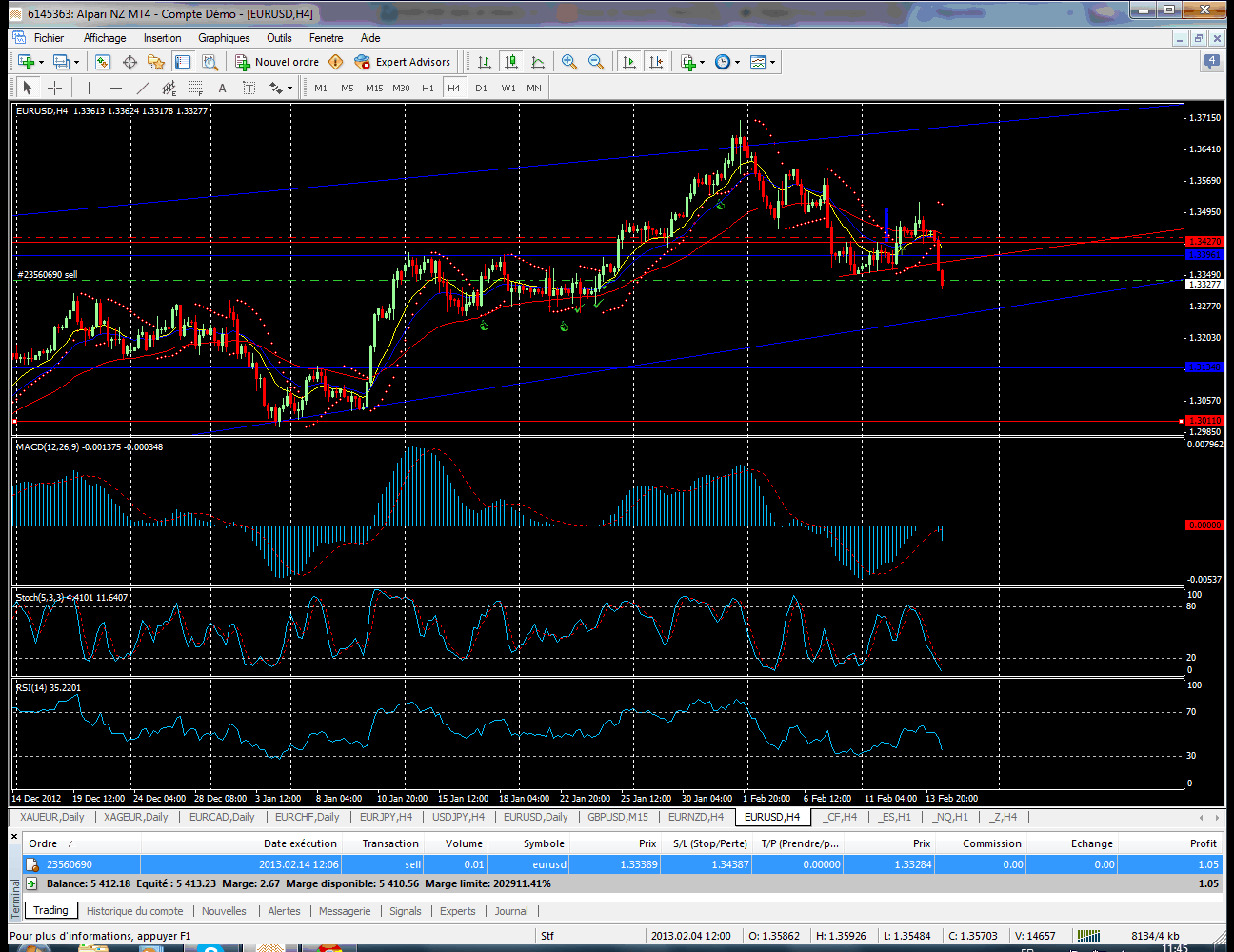Toggle the Auto Scroll chart button

point(629,62)
